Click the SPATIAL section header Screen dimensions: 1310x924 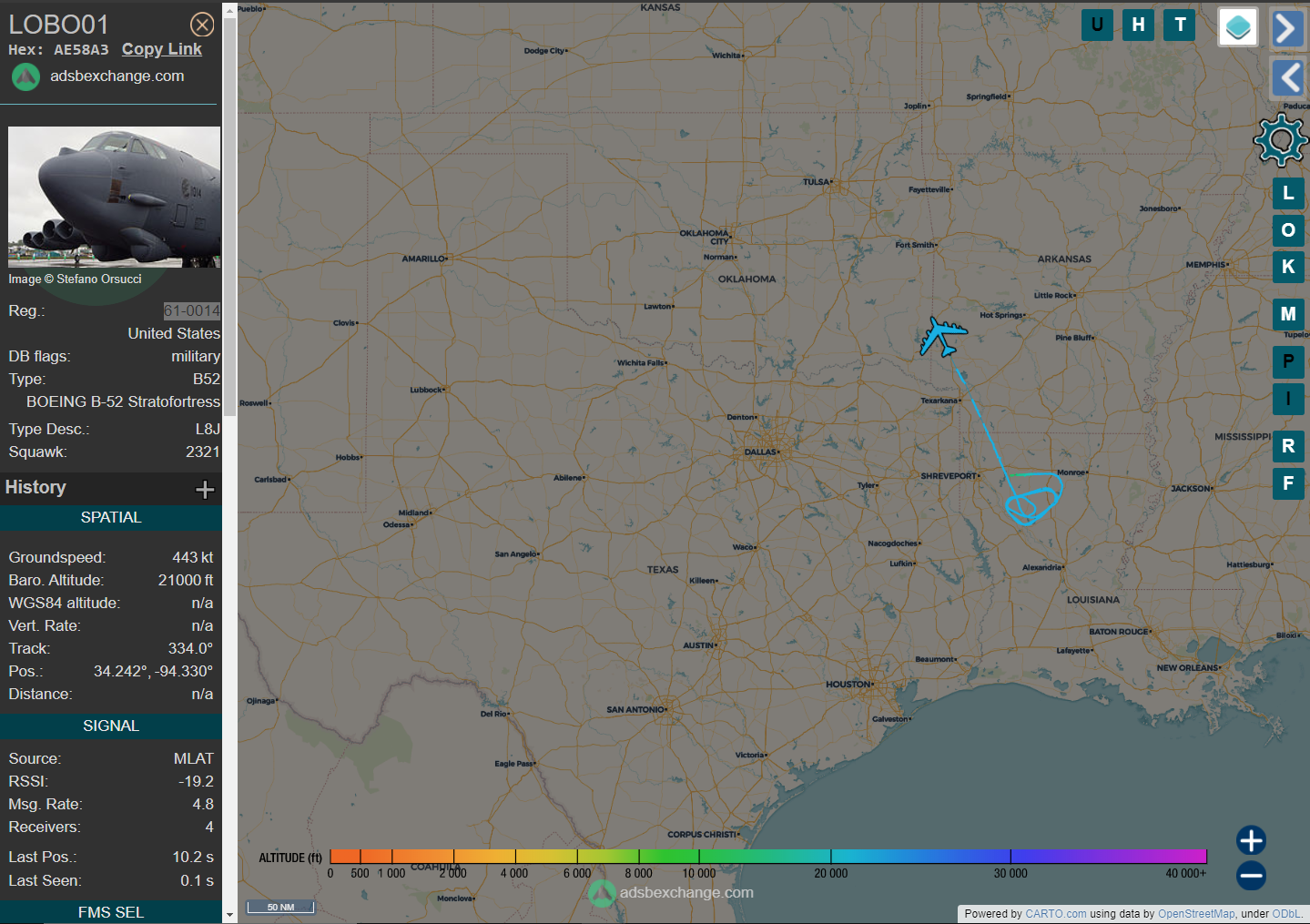111,518
